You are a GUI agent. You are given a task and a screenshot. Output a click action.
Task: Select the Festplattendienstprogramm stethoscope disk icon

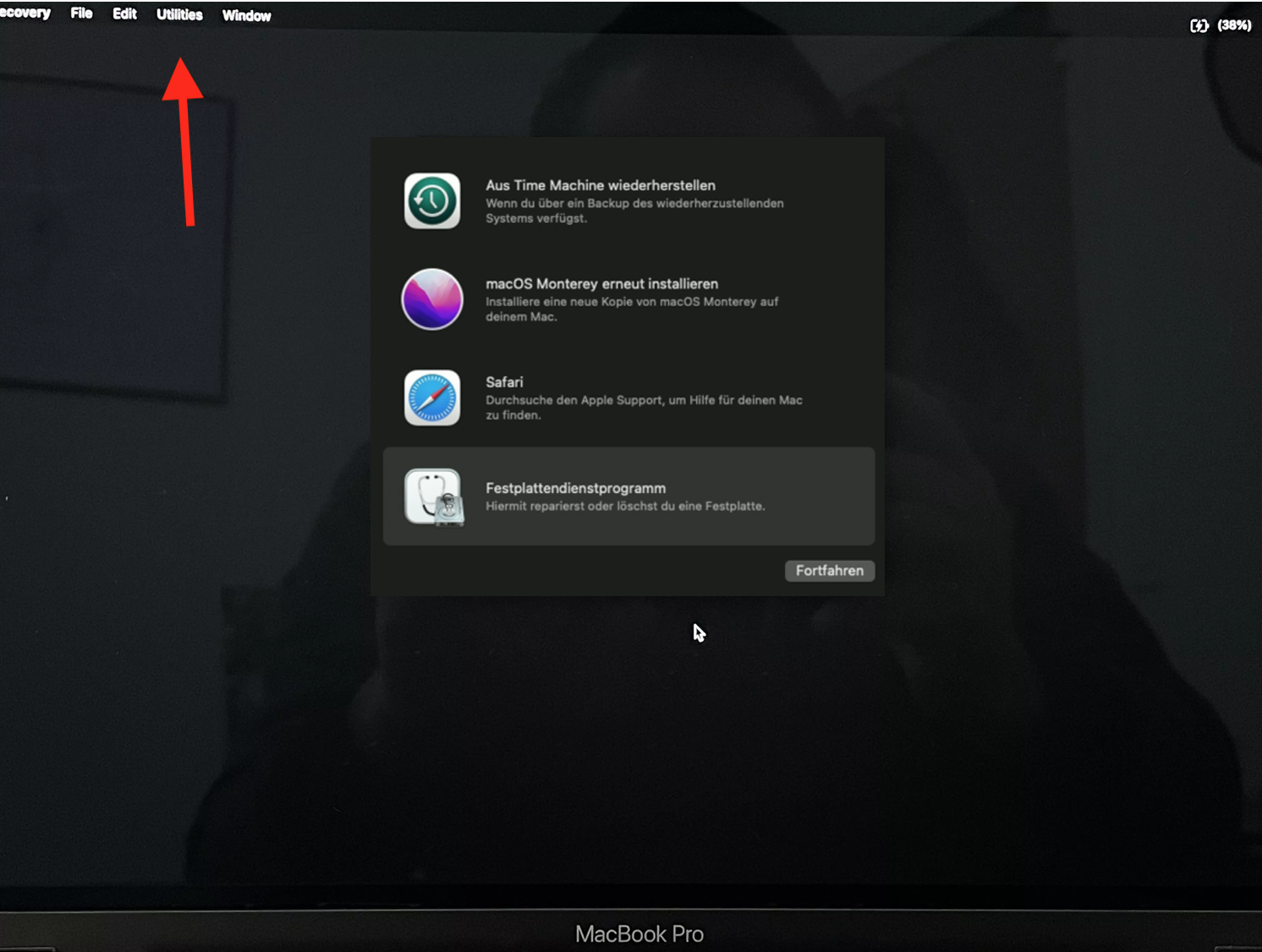tap(435, 497)
